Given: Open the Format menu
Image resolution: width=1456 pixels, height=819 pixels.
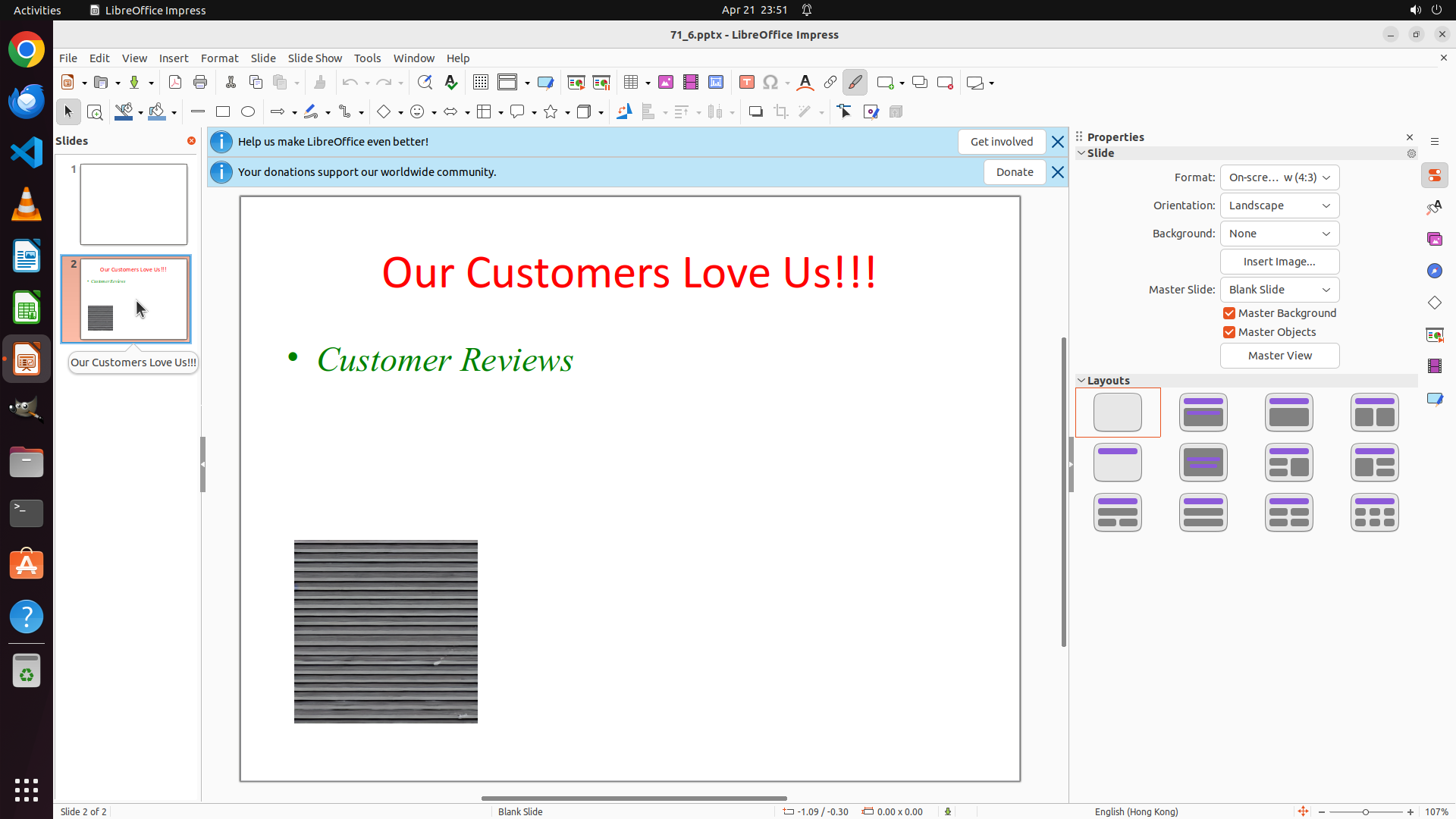Looking at the screenshot, I should tap(219, 58).
